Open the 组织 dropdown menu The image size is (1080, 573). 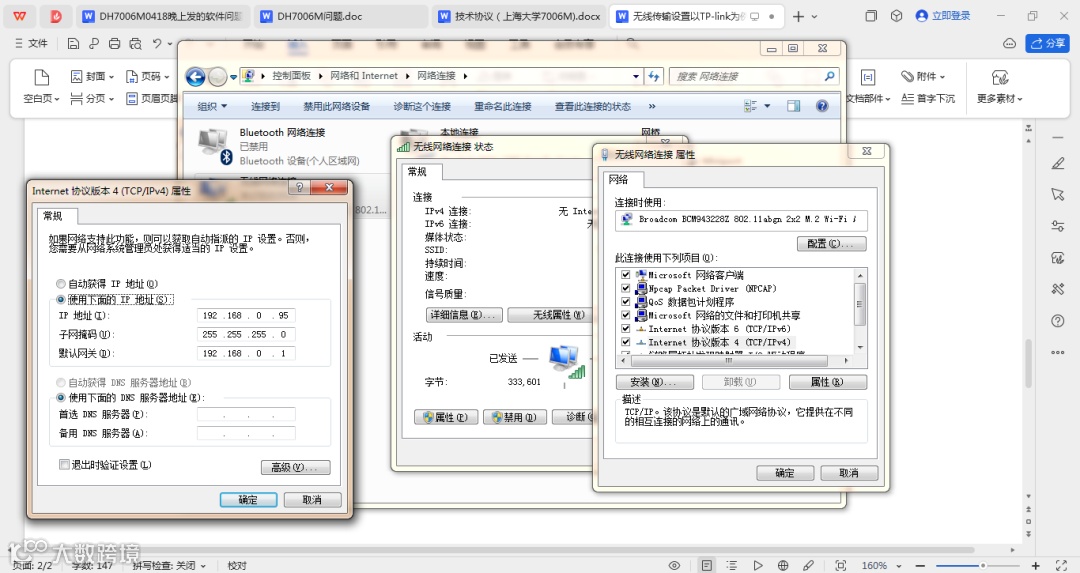click(212, 106)
